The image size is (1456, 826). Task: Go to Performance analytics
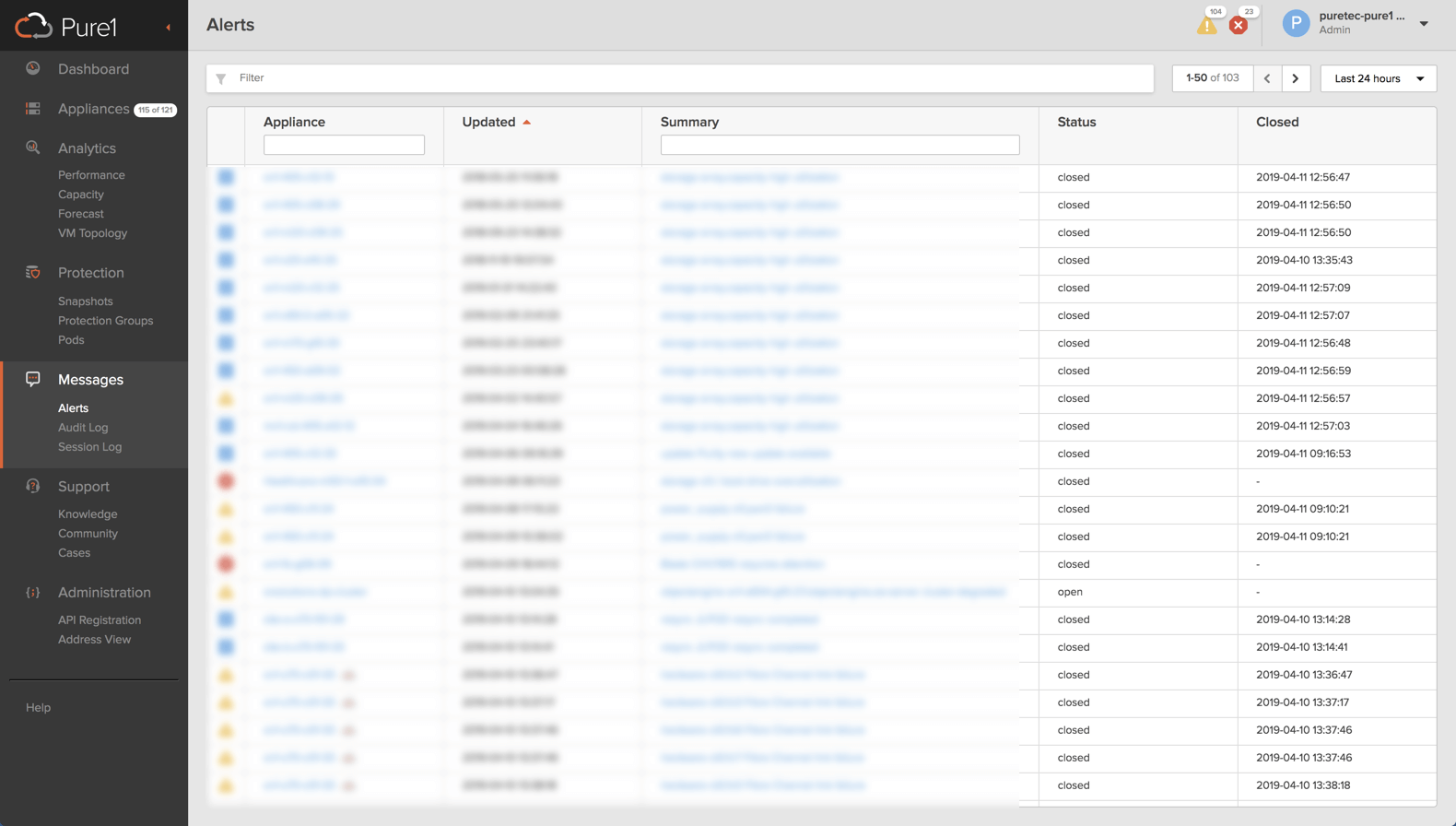91,175
